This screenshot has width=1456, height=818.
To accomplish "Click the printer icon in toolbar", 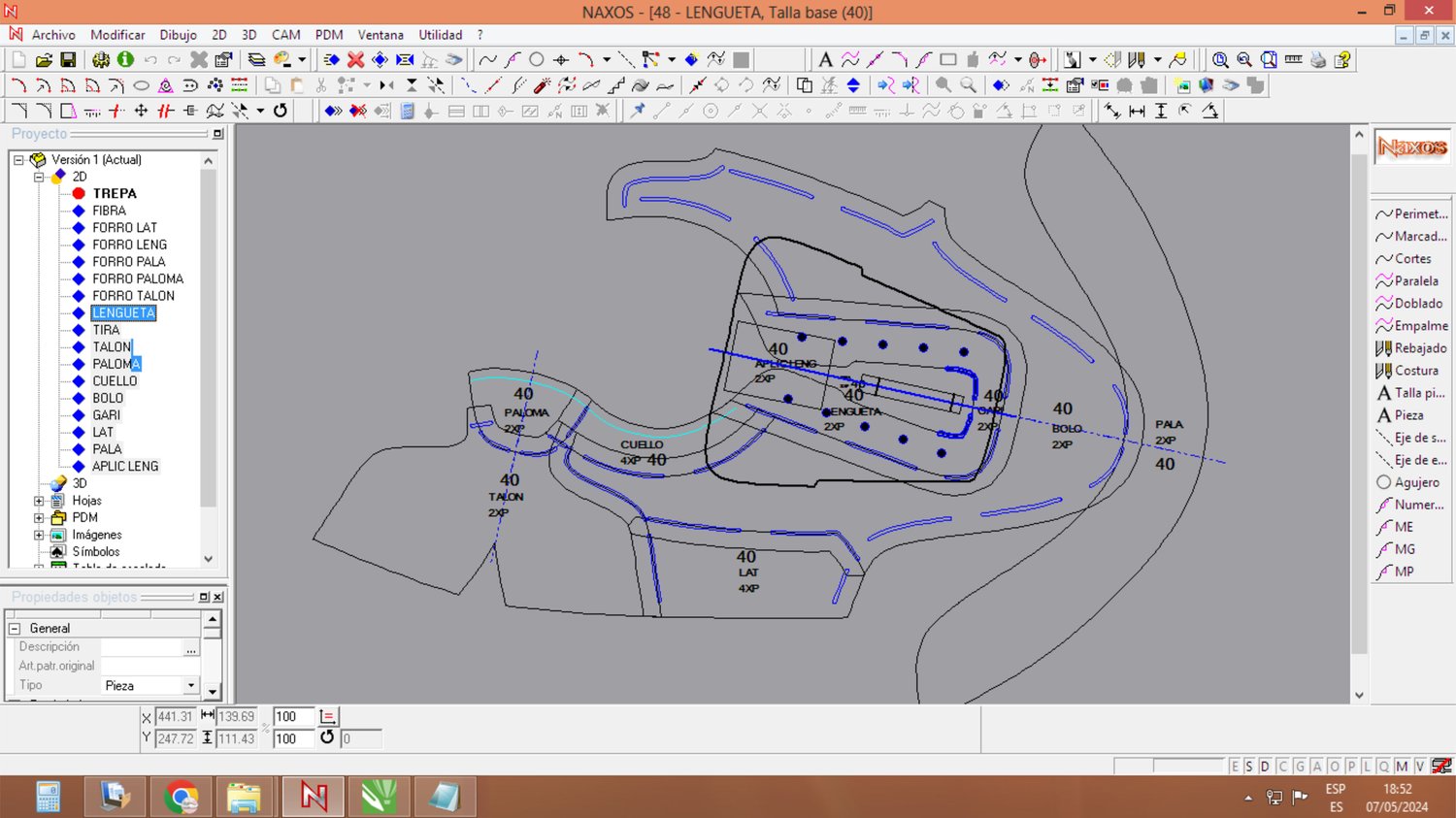I will (x=1318, y=59).
